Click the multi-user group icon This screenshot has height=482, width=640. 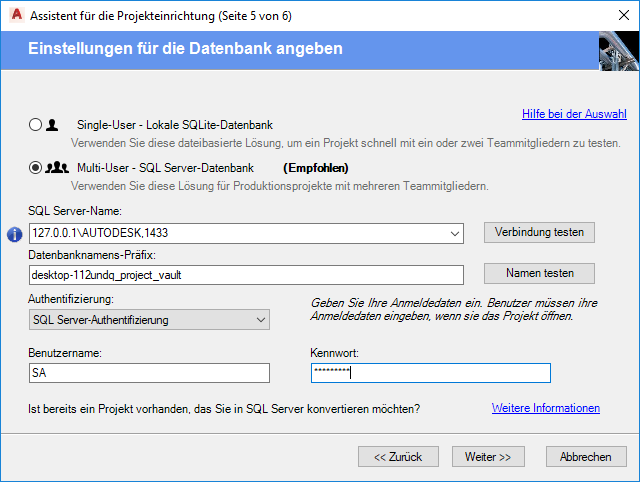(x=57, y=167)
